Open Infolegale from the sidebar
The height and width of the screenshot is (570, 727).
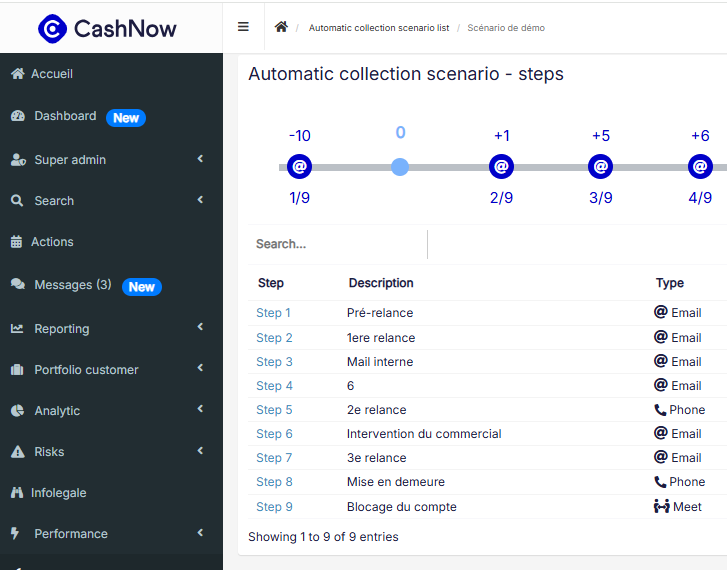click(x=58, y=493)
